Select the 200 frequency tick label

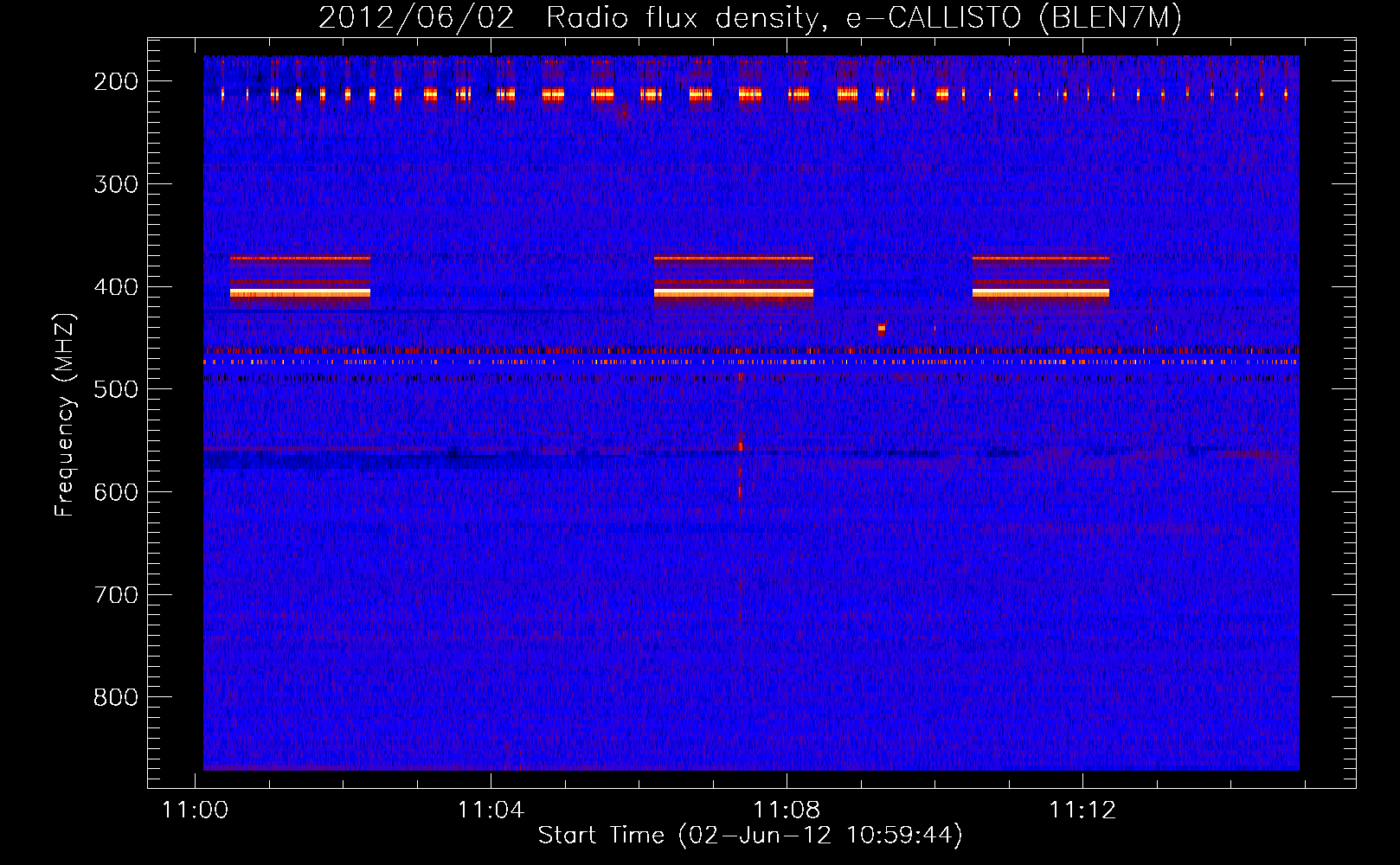click(115, 81)
